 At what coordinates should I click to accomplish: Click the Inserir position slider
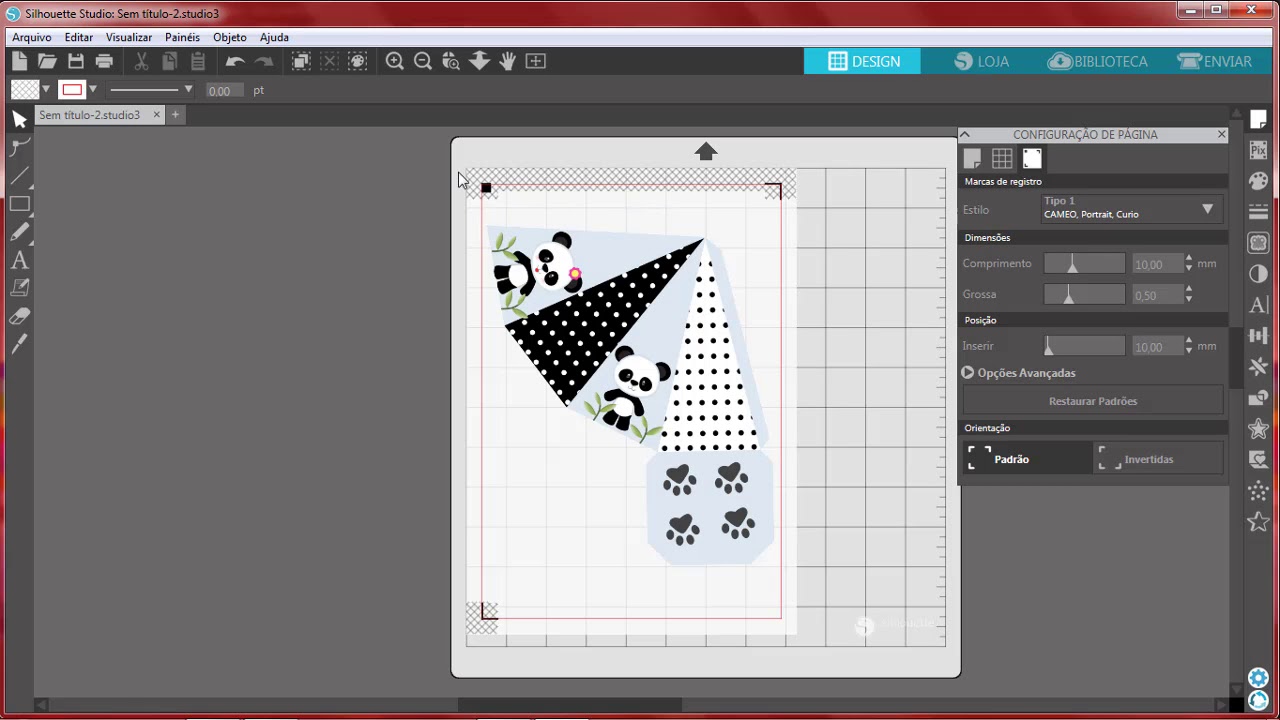point(1084,346)
